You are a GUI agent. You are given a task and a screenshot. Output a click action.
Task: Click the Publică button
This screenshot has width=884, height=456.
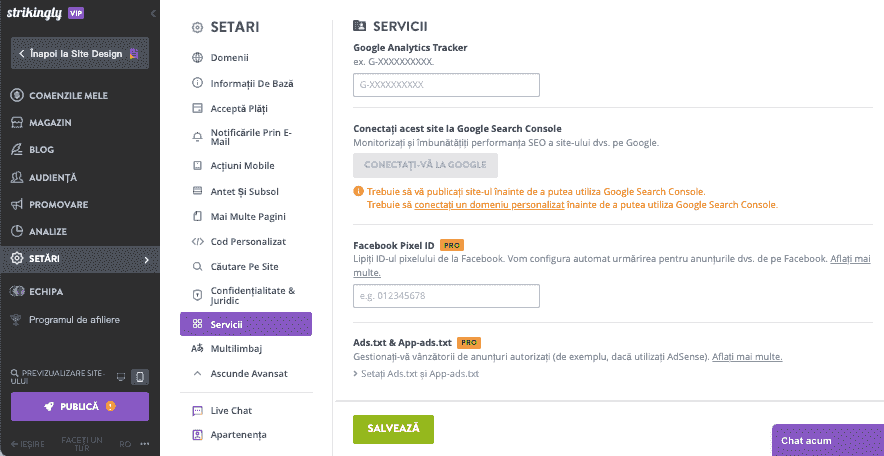pos(80,406)
